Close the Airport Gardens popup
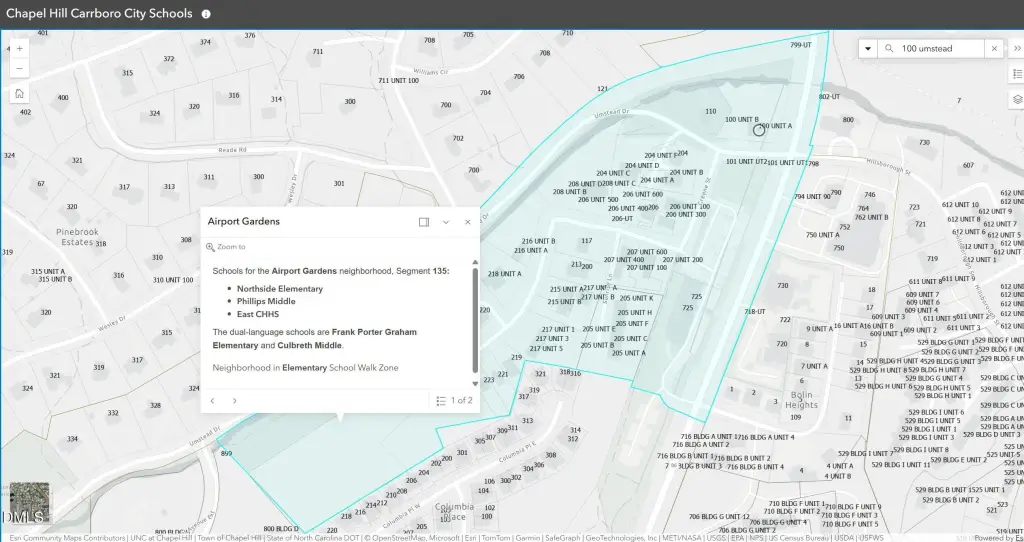This screenshot has height=542, width=1024. pyautogui.click(x=467, y=222)
